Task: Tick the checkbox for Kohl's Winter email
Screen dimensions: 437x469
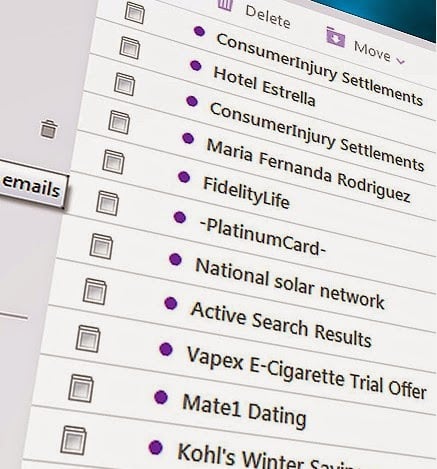Action: pyautogui.click(x=73, y=441)
